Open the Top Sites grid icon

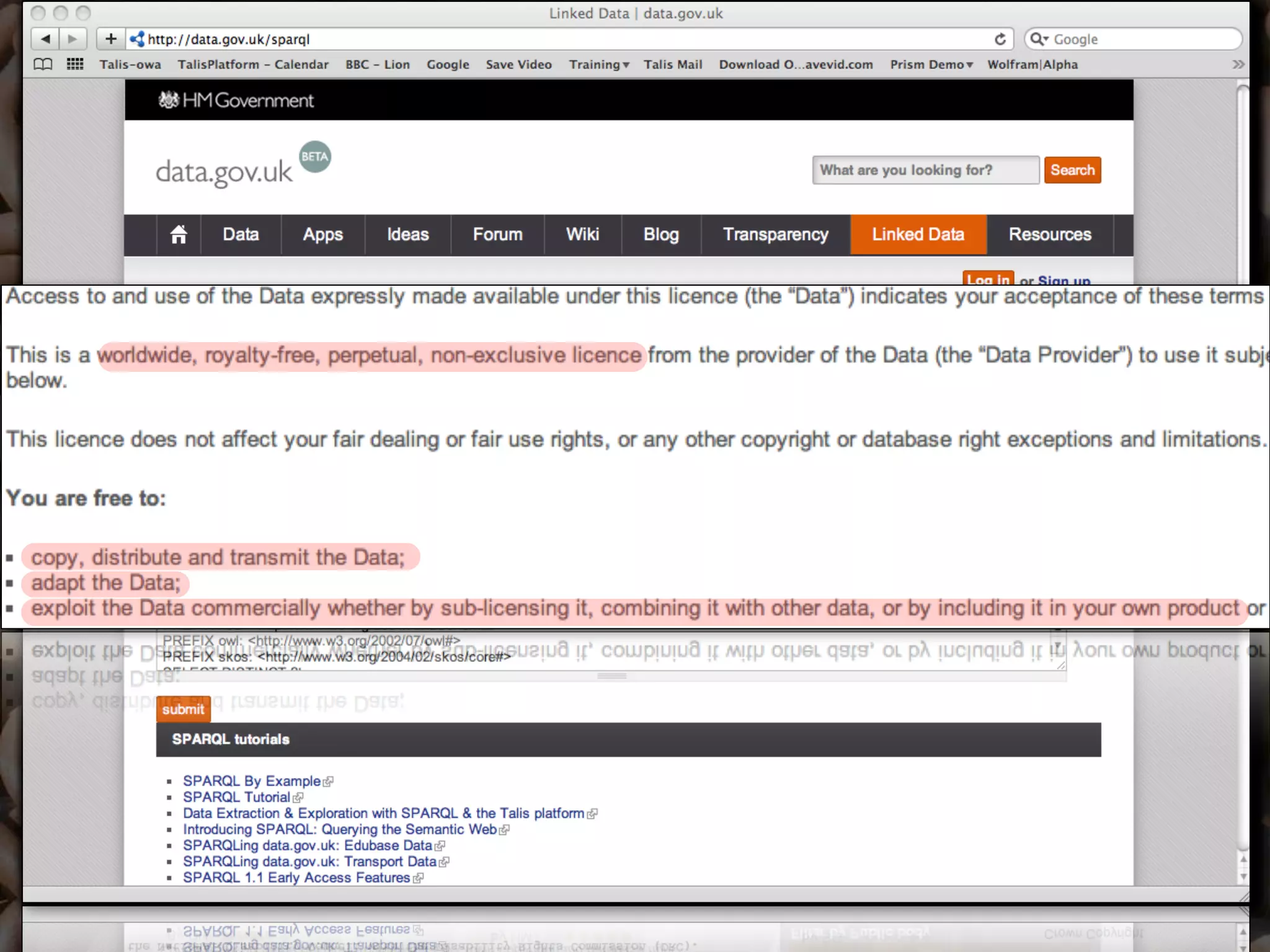[75, 64]
